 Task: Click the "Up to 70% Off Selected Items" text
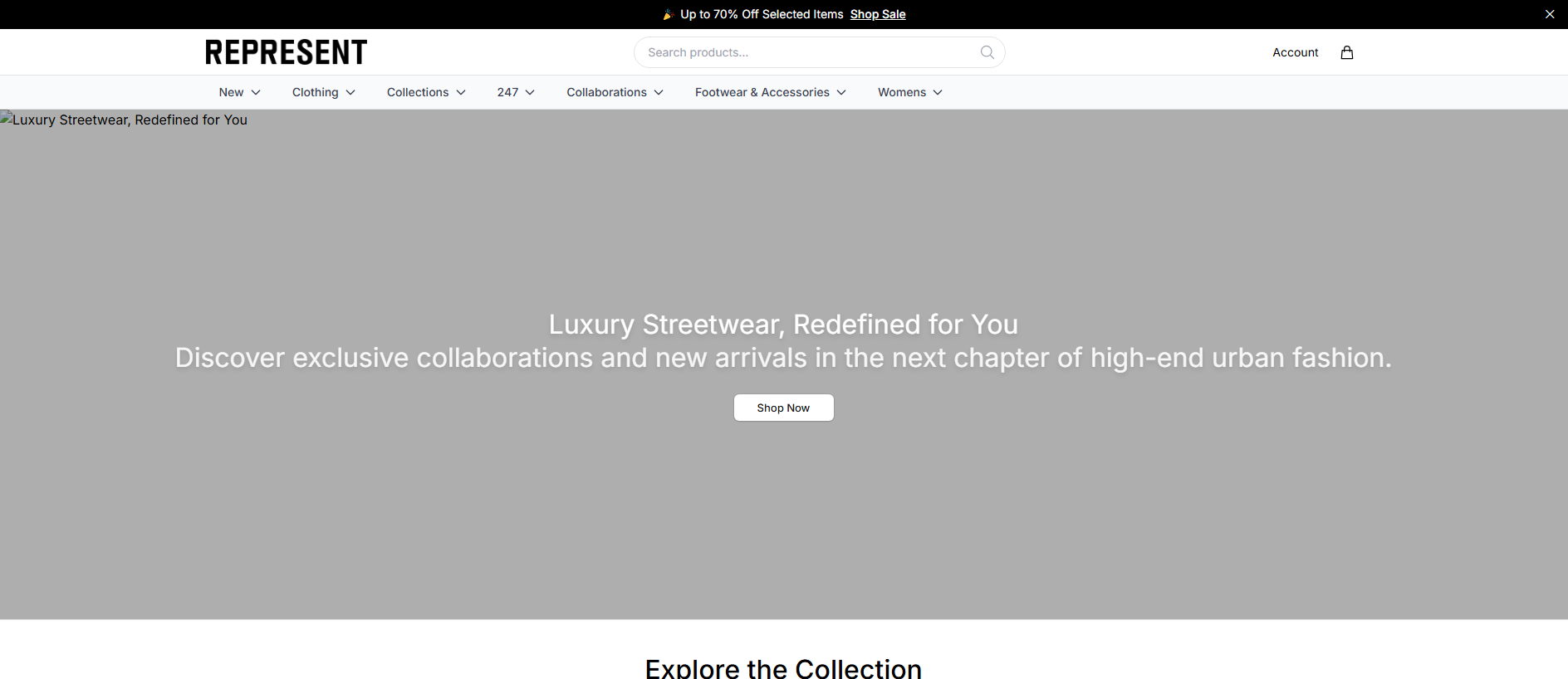pyautogui.click(x=762, y=14)
